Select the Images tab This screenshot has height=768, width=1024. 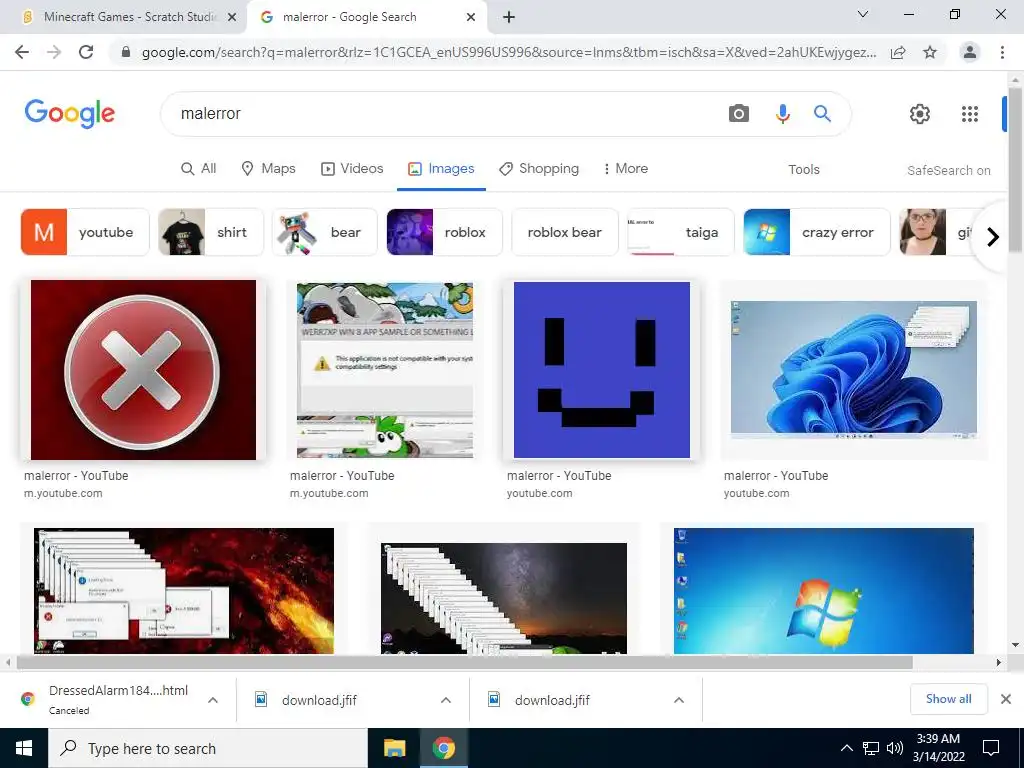click(x=441, y=168)
